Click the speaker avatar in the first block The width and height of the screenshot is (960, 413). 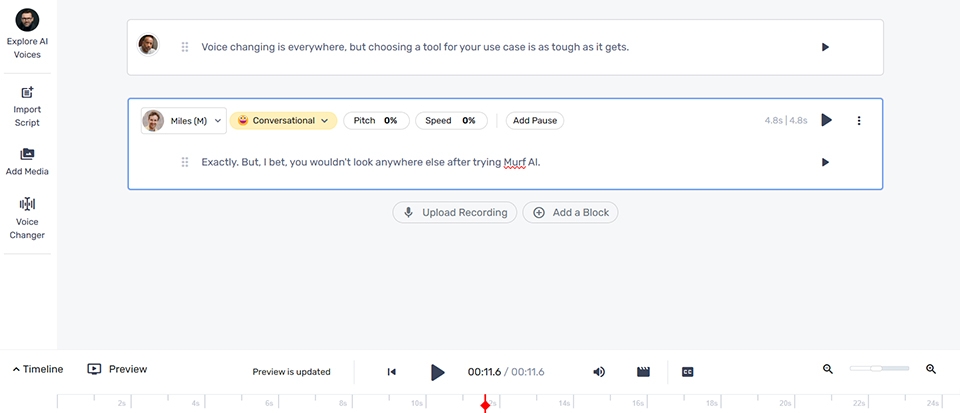coord(148,44)
